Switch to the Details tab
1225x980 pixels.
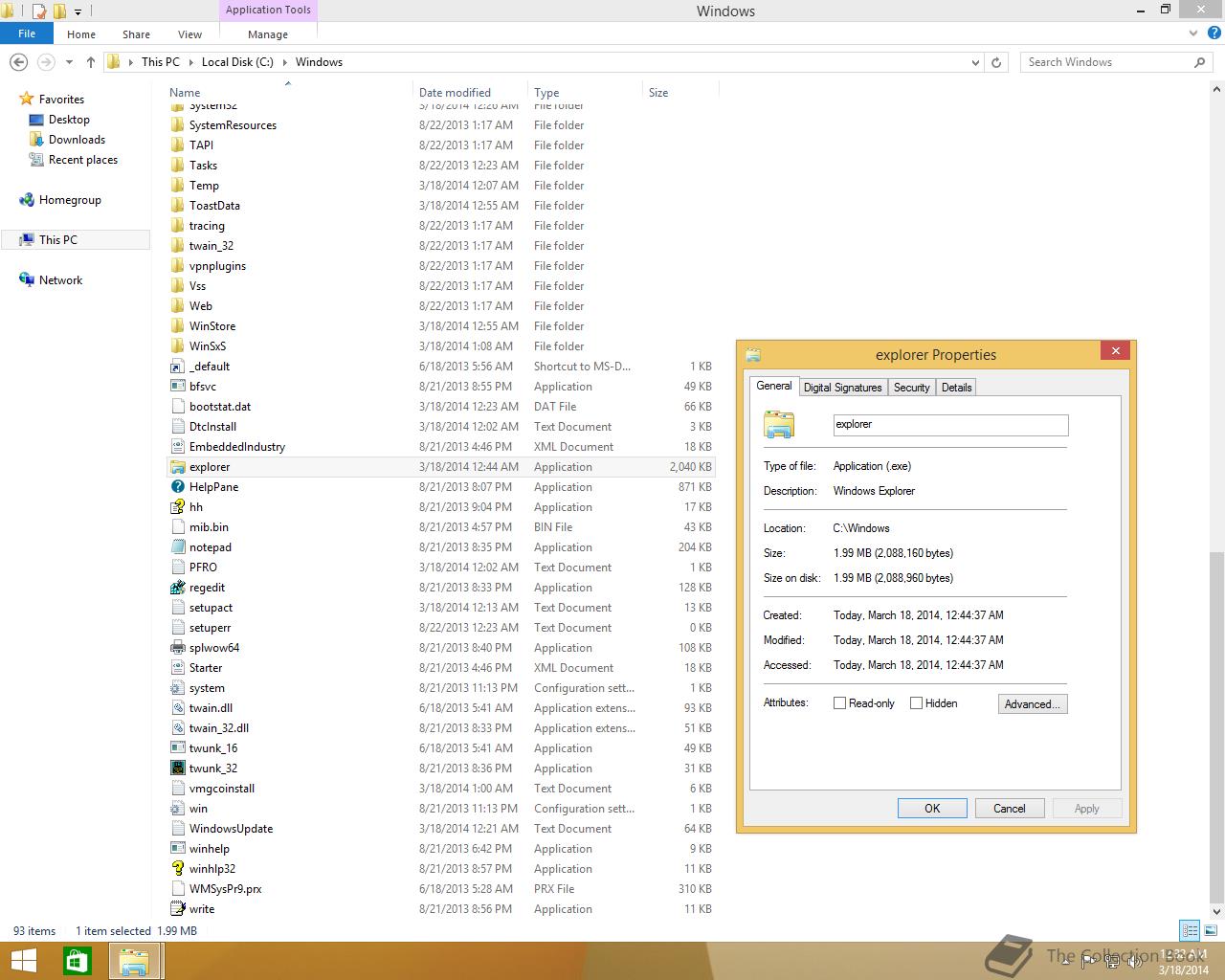click(x=956, y=388)
